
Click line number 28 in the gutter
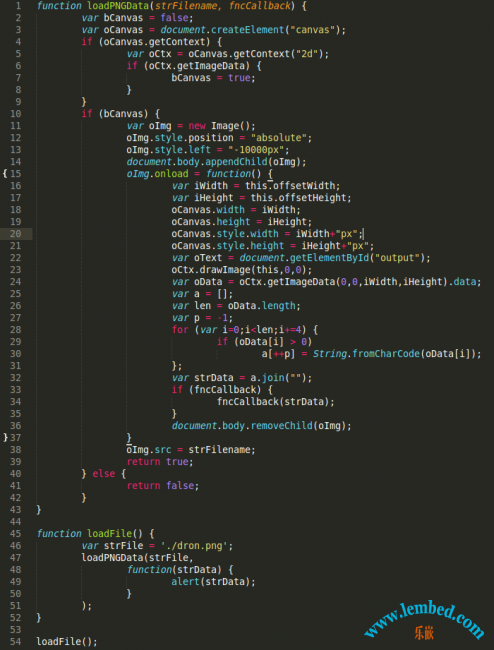click(15, 330)
